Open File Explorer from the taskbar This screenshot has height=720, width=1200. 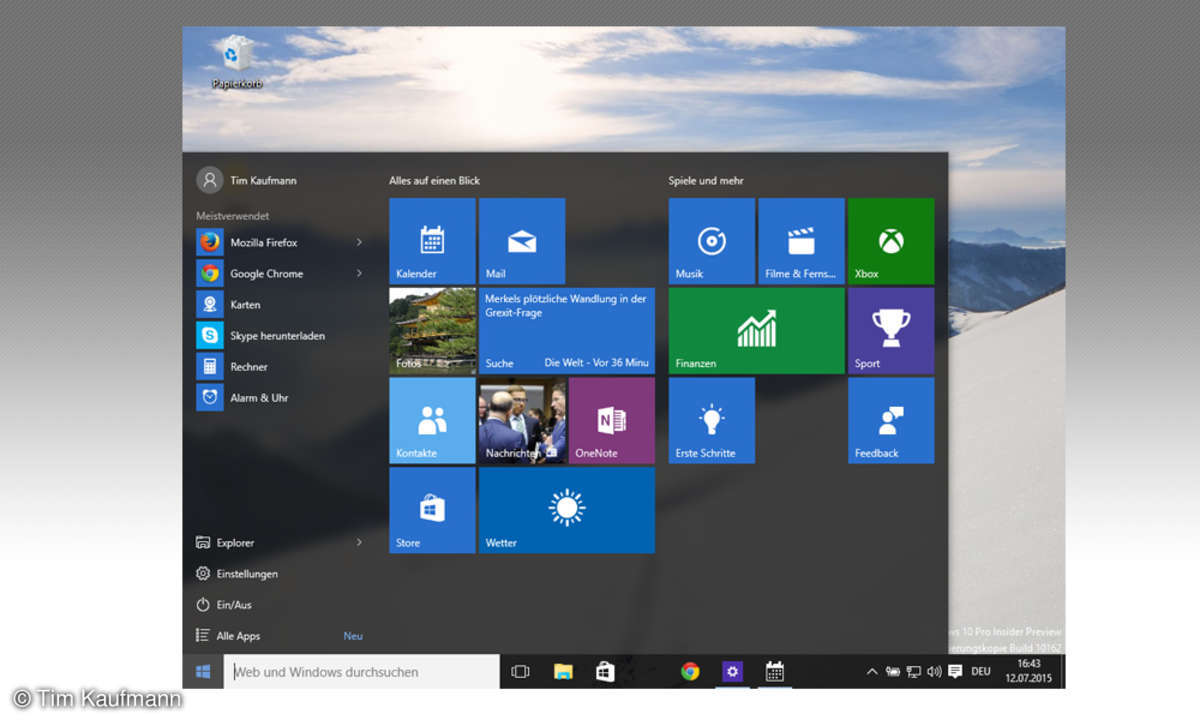click(563, 672)
